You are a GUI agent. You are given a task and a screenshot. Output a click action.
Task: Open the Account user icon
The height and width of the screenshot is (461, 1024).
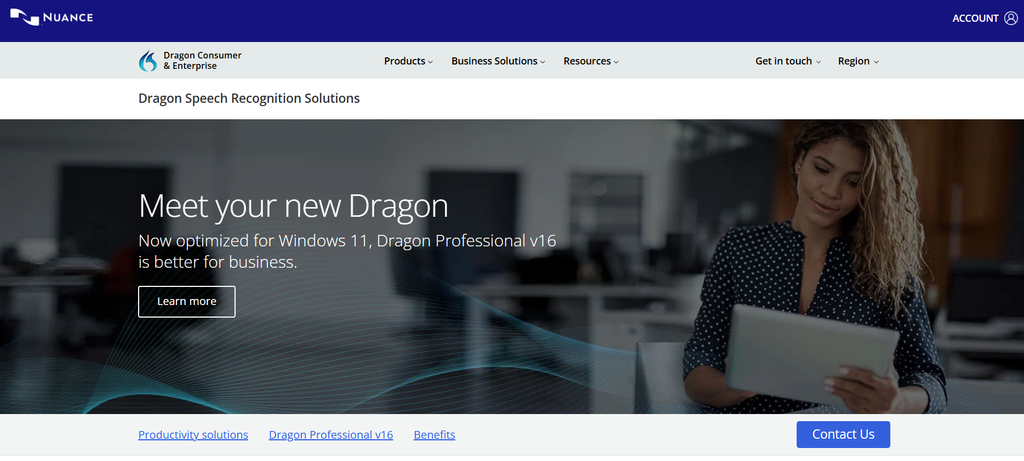coord(1011,18)
